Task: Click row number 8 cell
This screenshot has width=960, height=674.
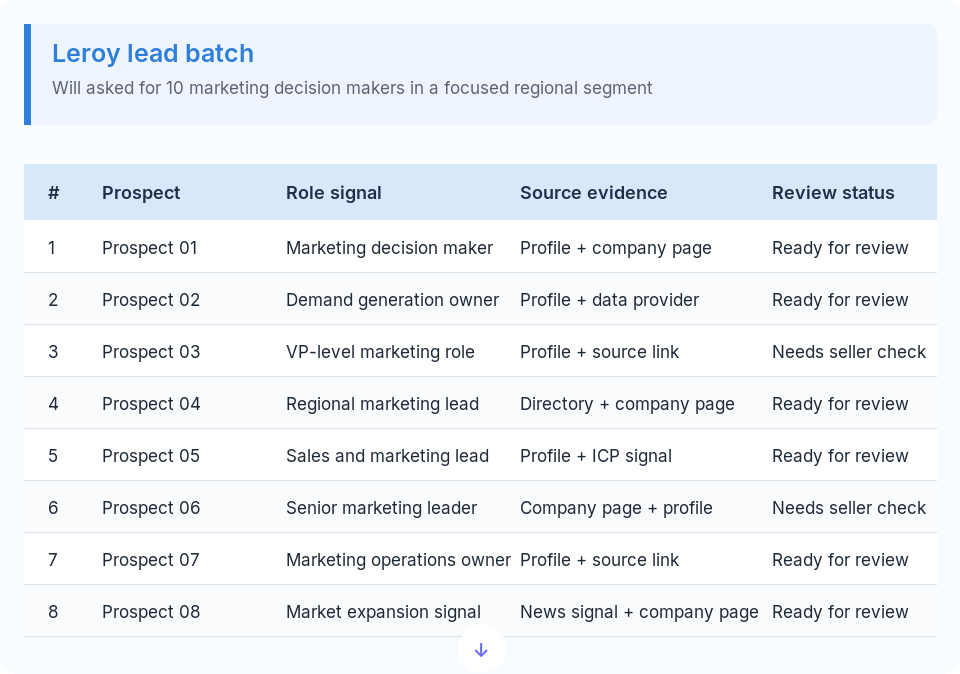Action: tap(53, 612)
